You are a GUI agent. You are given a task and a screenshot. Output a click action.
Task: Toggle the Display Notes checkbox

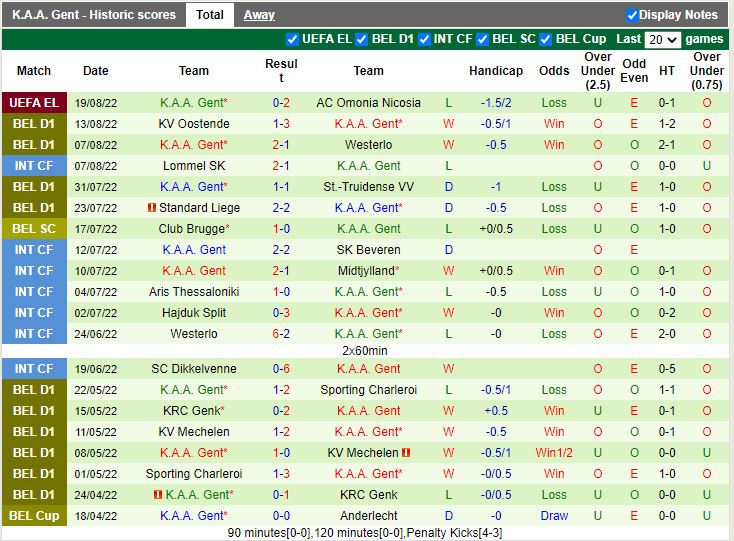pos(632,15)
